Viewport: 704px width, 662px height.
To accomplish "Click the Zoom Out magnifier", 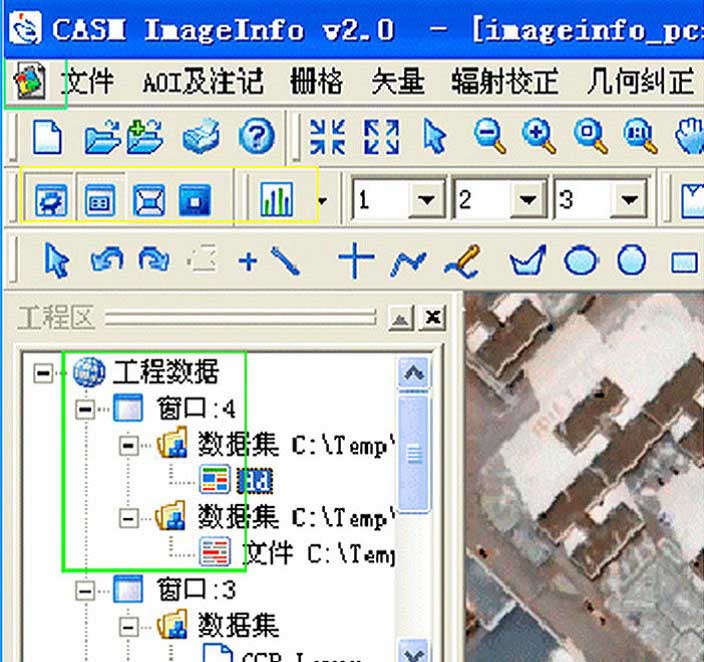I will [490, 136].
